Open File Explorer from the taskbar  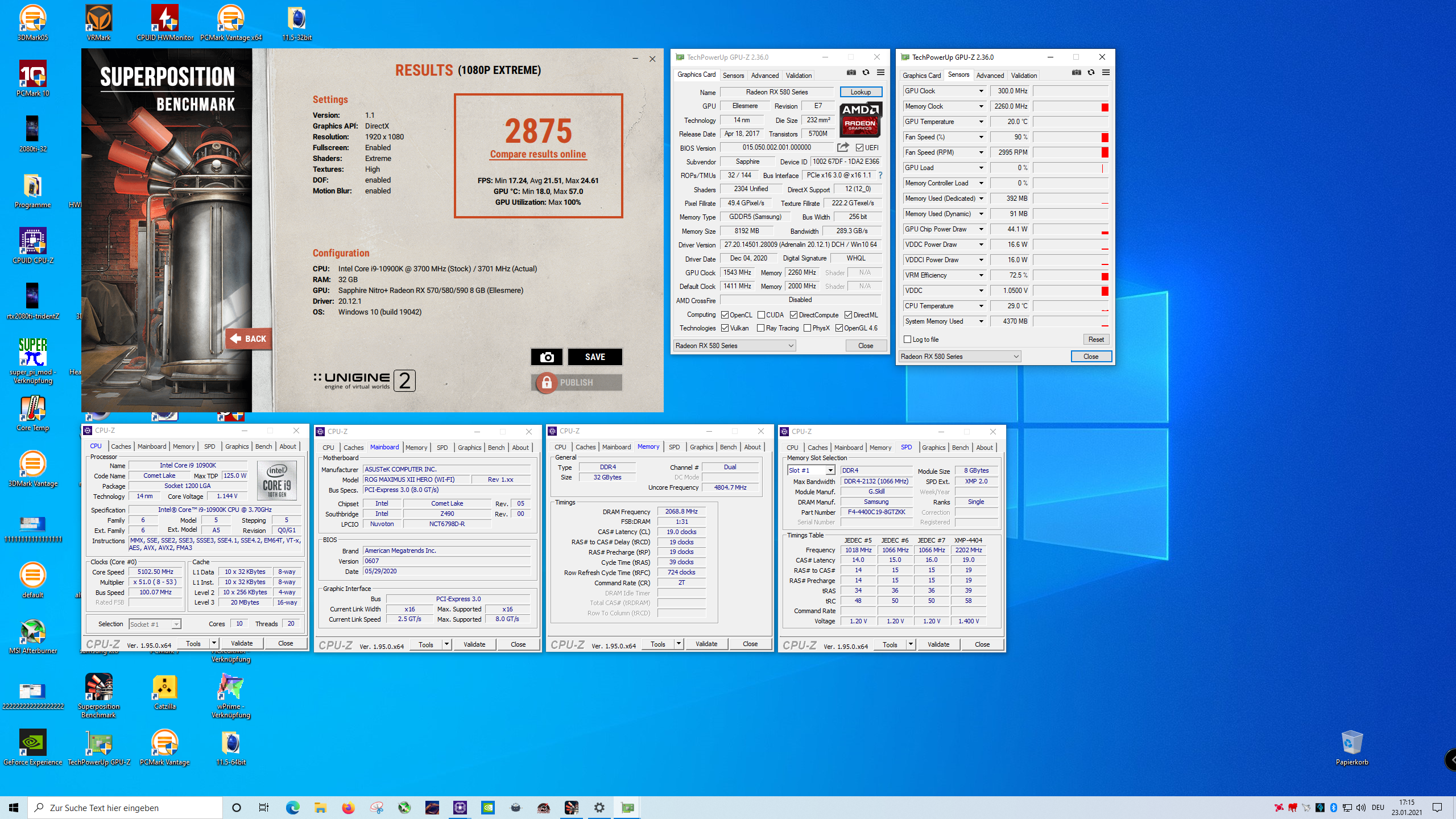320,808
